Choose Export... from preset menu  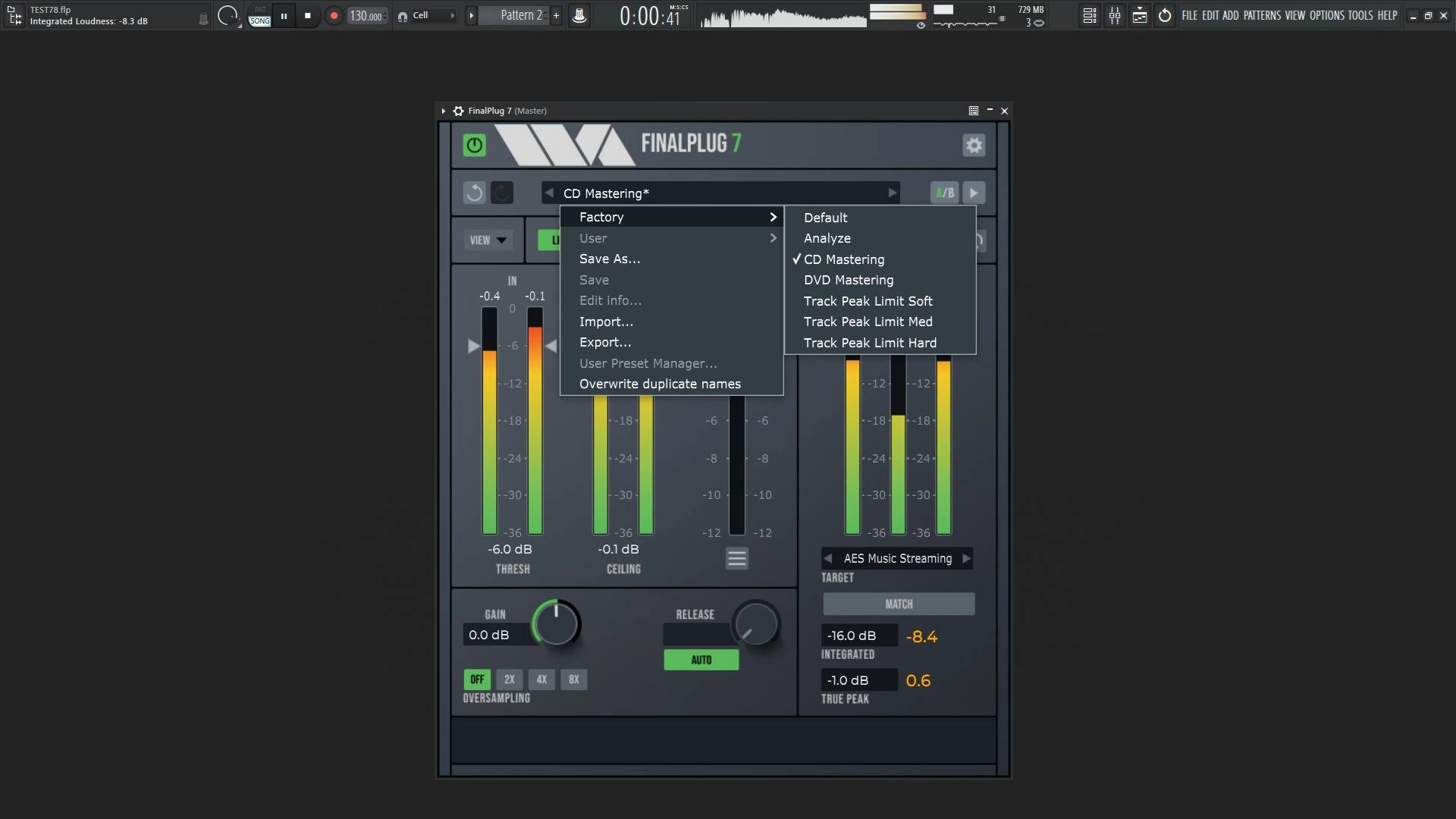pos(672,342)
